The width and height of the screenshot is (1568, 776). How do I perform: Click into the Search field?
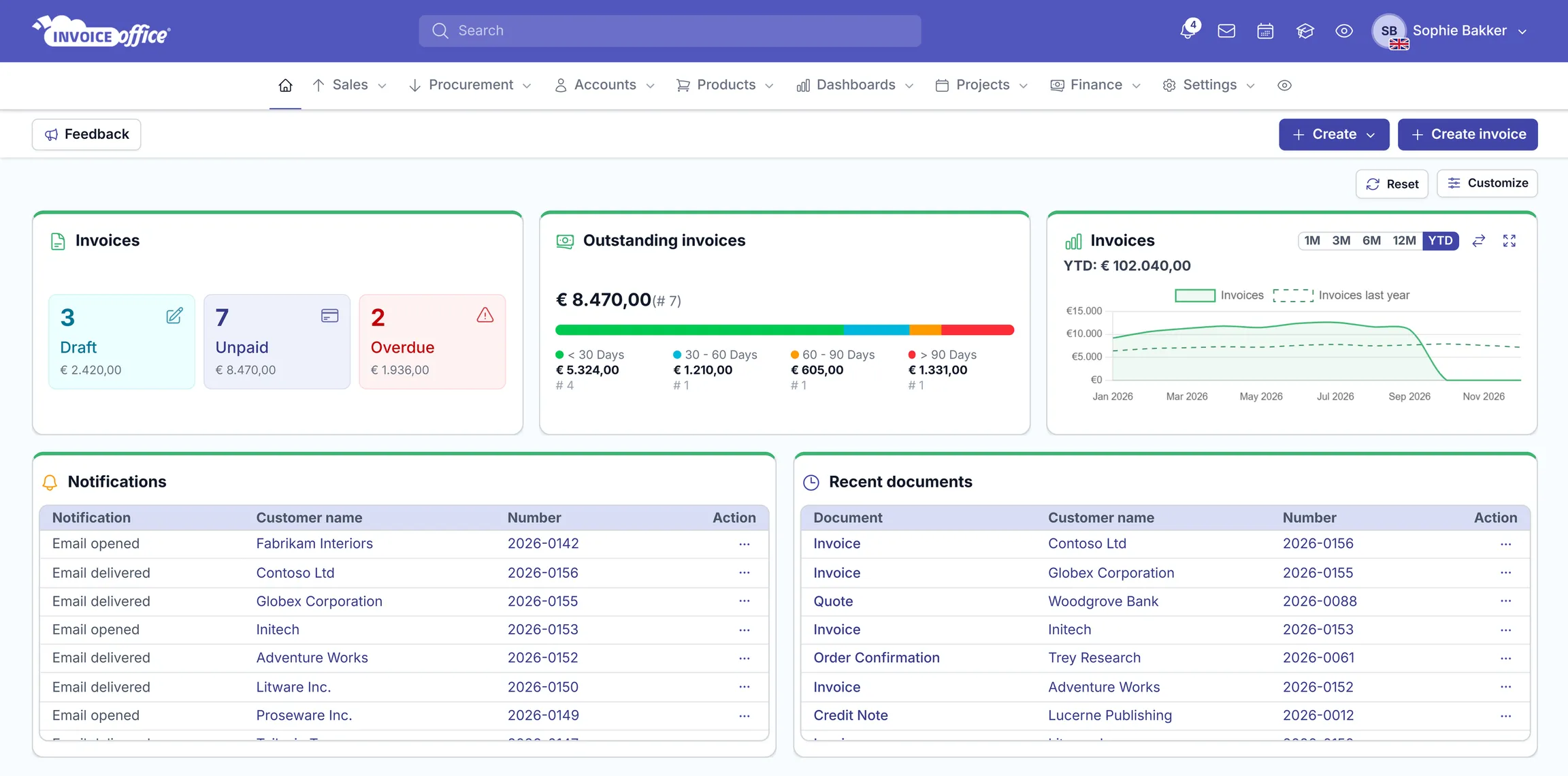point(670,31)
